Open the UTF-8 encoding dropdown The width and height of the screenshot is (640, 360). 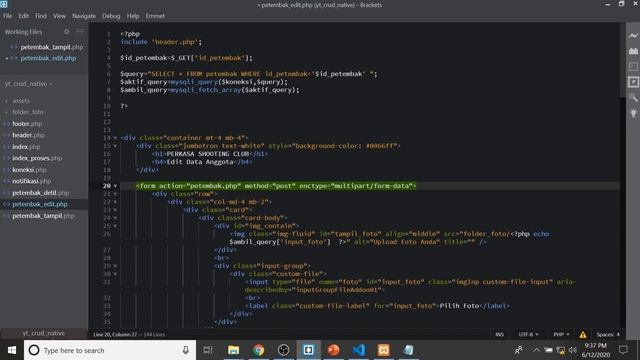click(529, 334)
